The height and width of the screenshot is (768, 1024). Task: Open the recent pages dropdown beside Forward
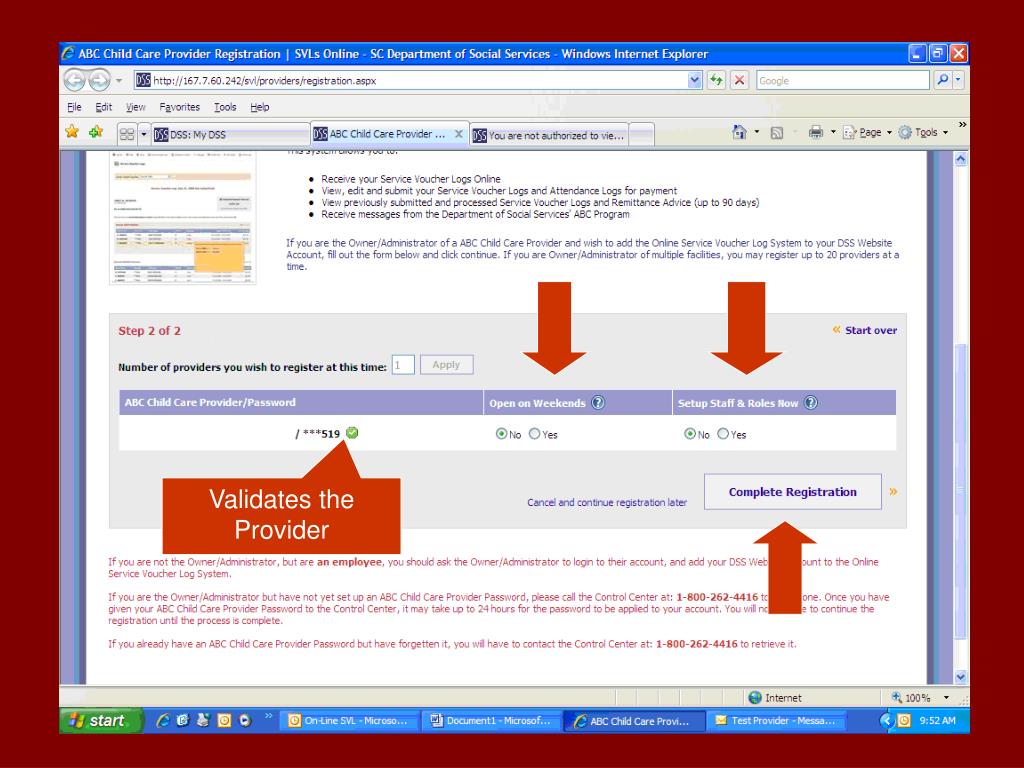coord(119,81)
